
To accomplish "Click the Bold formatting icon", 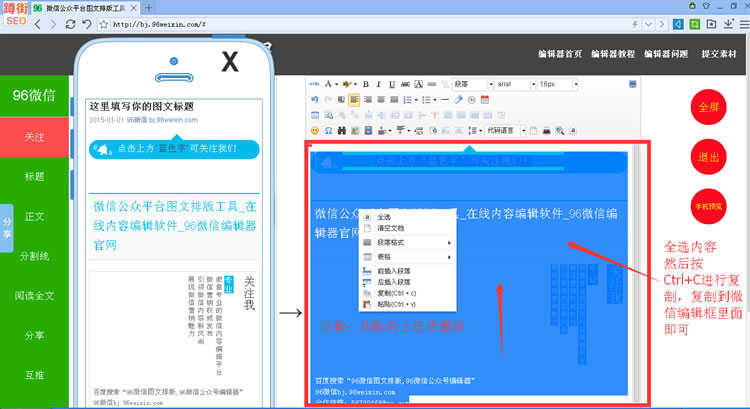I will point(366,84).
